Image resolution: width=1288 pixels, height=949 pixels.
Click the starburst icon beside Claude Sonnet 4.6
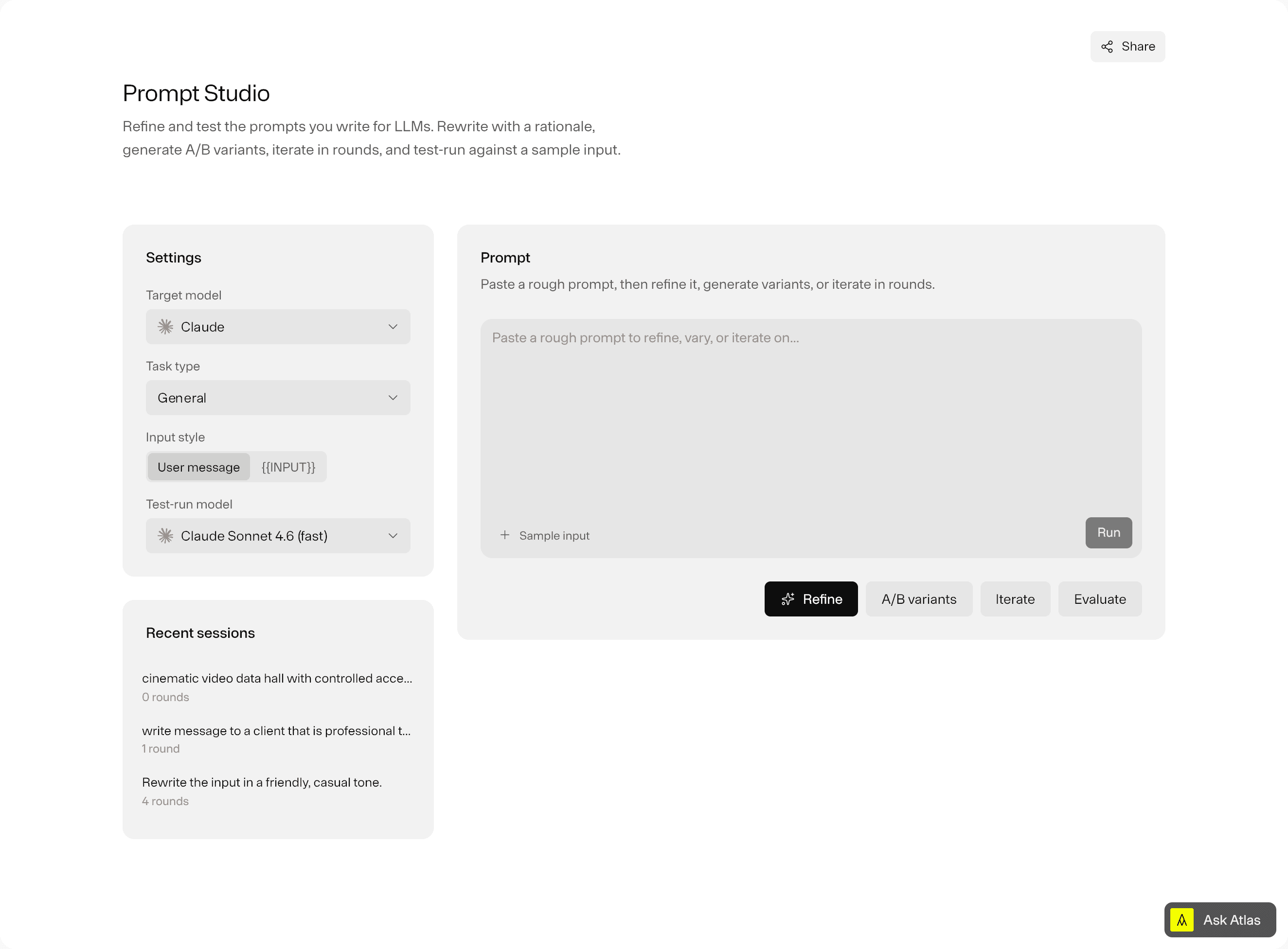click(x=165, y=536)
